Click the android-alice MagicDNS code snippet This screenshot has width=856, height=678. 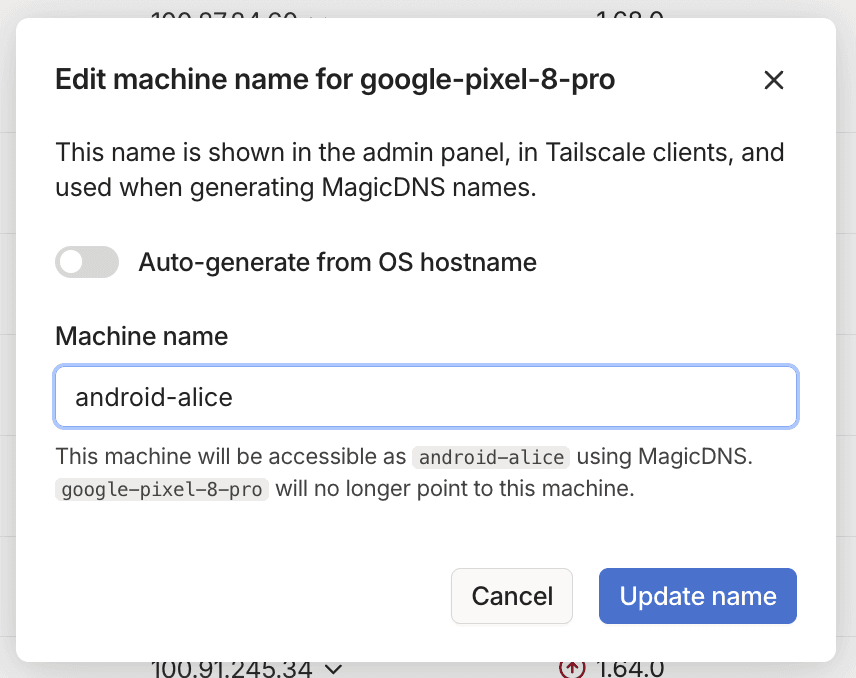tap(491, 458)
